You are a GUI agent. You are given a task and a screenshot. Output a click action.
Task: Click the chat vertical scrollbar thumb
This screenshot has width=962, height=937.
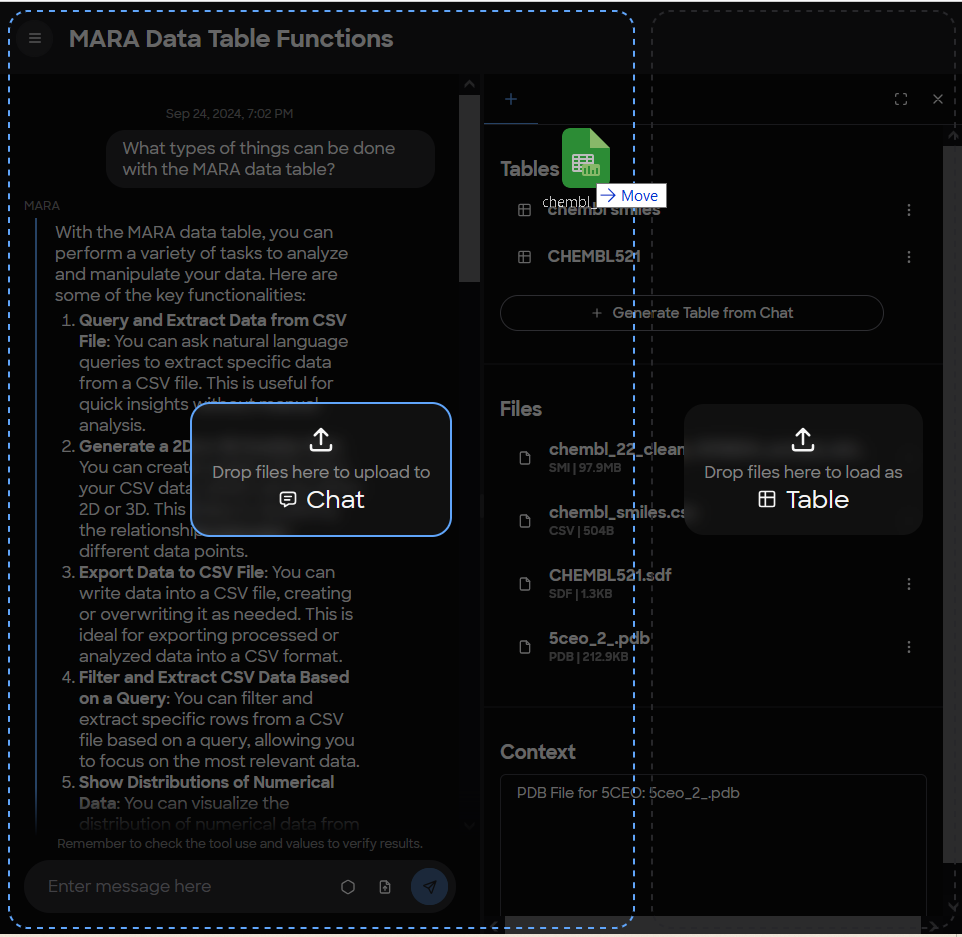(469, 190)
